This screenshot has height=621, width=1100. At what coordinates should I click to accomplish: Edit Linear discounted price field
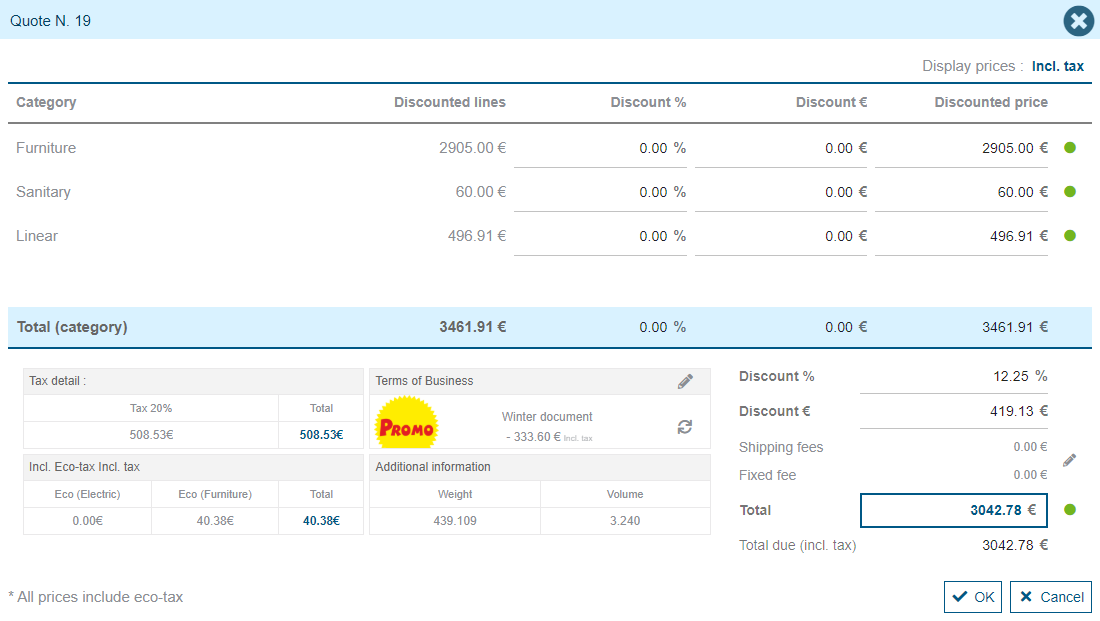point(961,236)
